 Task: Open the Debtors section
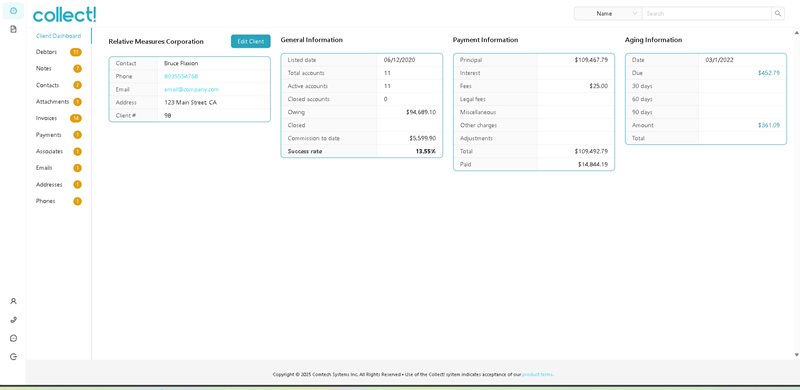pyautogui.click(x=46, y=52)
